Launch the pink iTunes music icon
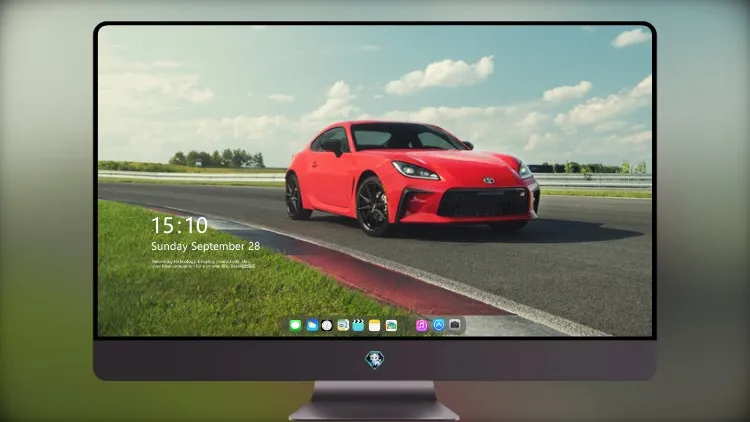This screenshot has width=750, height=422. point(421,326)
